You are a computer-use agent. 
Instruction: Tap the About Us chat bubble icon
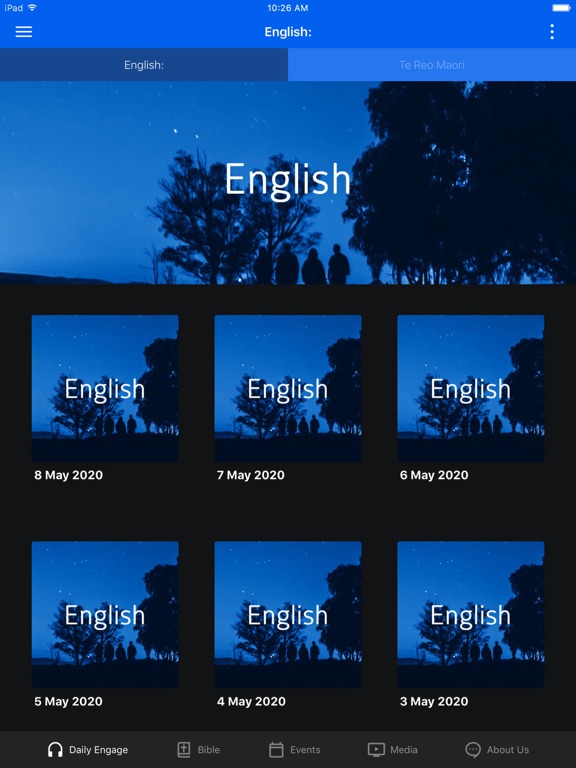[x=473, y=749]
